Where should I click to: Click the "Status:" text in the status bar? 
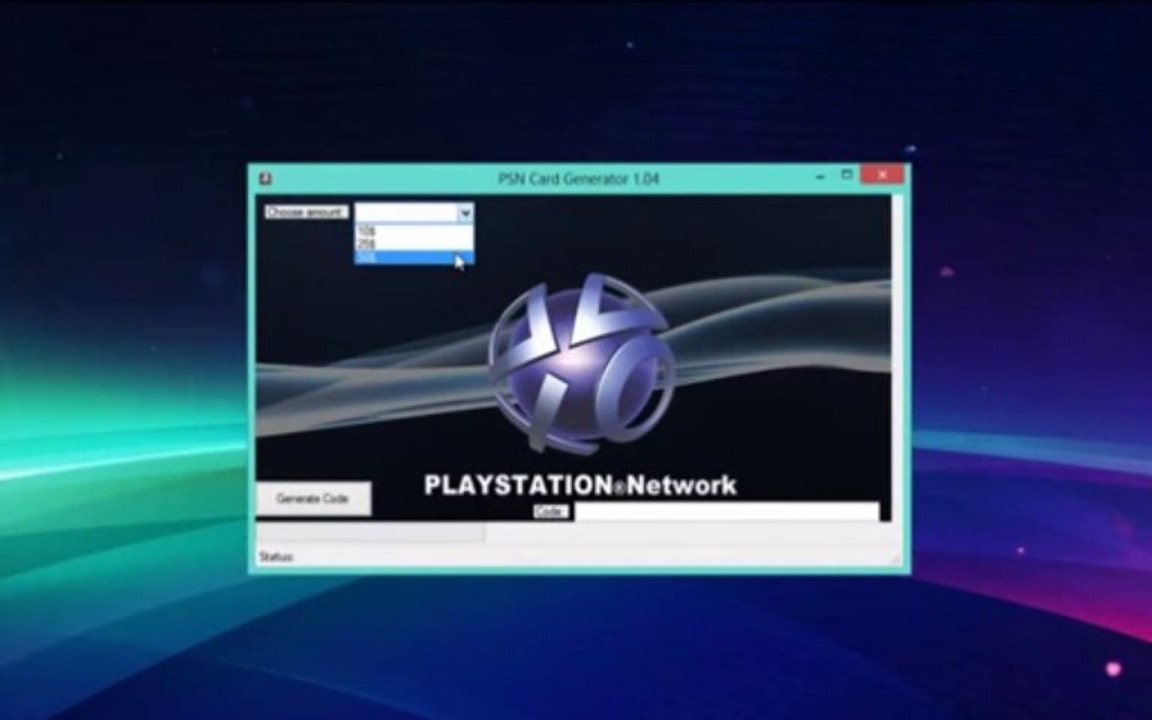(x=276, y=557)
